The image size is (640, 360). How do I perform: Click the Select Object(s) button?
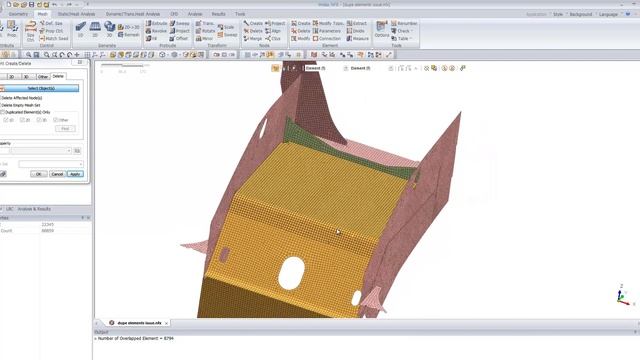click(40, 88)
